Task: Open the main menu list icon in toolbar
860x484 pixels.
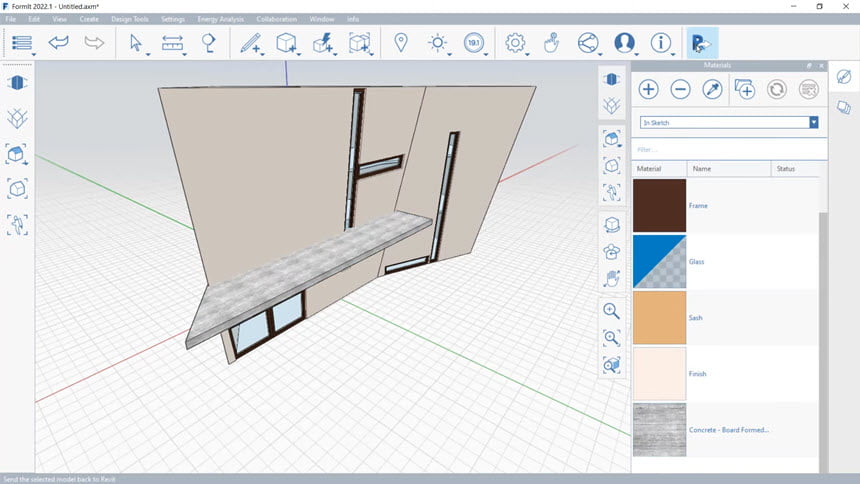Action: (21, 43)
